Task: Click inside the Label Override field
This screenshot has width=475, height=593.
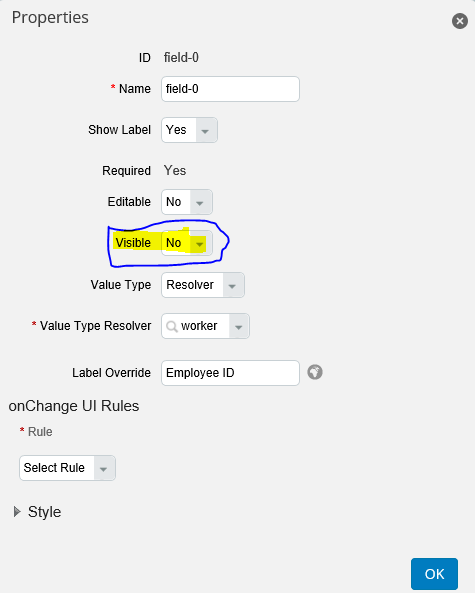Action: point(230,373)
